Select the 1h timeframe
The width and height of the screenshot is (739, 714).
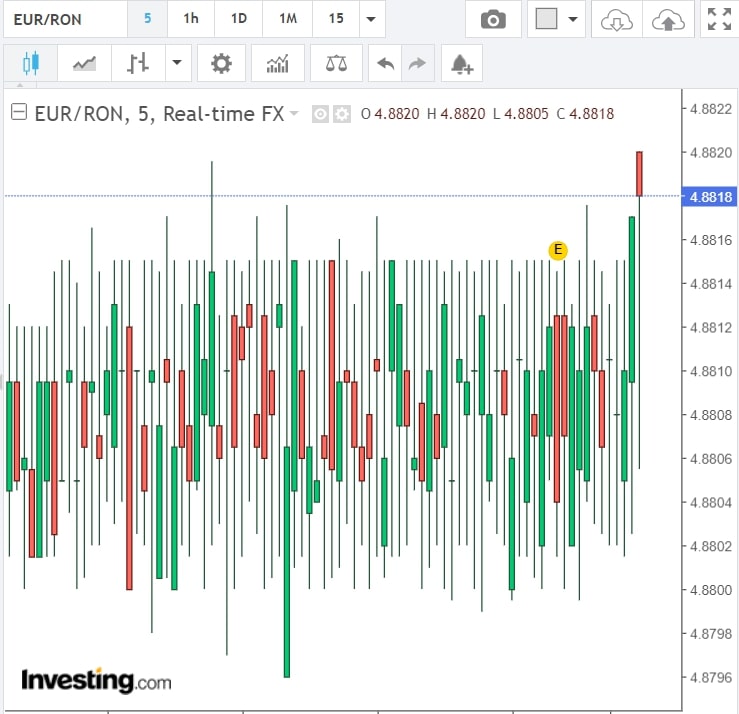coord(190,19)
